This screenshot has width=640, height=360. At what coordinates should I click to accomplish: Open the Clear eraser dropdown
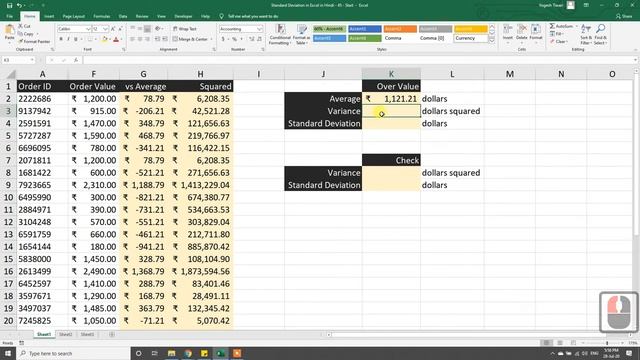click(x=560, y=41)
